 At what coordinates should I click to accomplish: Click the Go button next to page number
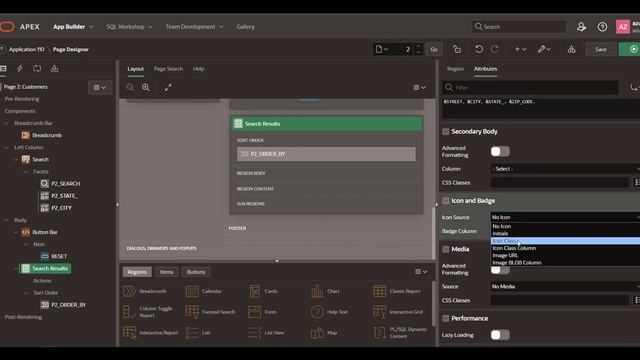[434, 49]
